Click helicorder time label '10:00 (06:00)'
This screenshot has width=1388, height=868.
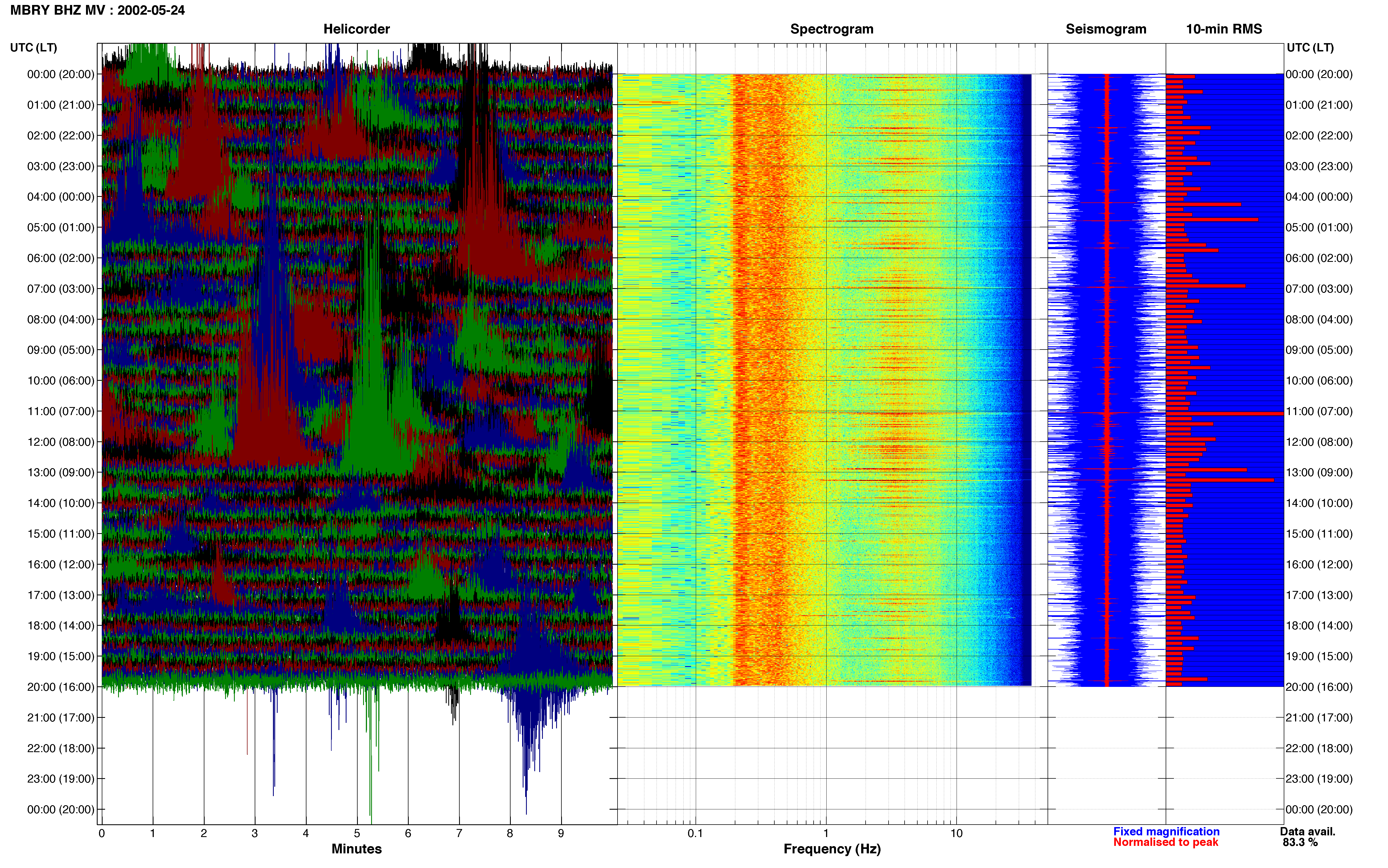click(x=61, y=380)
